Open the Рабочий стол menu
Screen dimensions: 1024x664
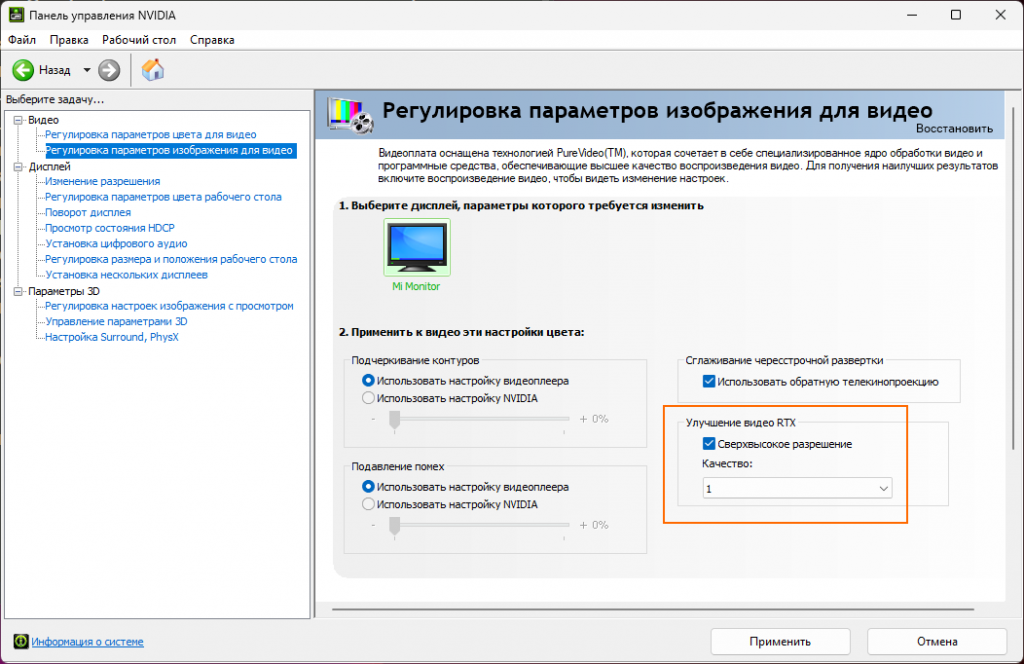139,40
